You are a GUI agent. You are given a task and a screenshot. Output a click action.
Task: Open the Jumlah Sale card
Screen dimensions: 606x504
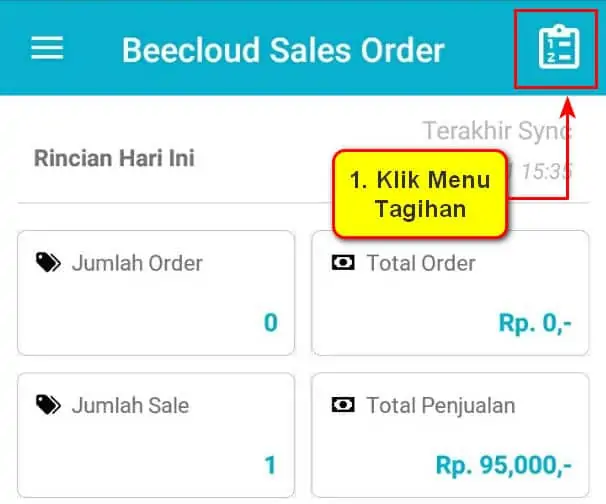point(156,435)
